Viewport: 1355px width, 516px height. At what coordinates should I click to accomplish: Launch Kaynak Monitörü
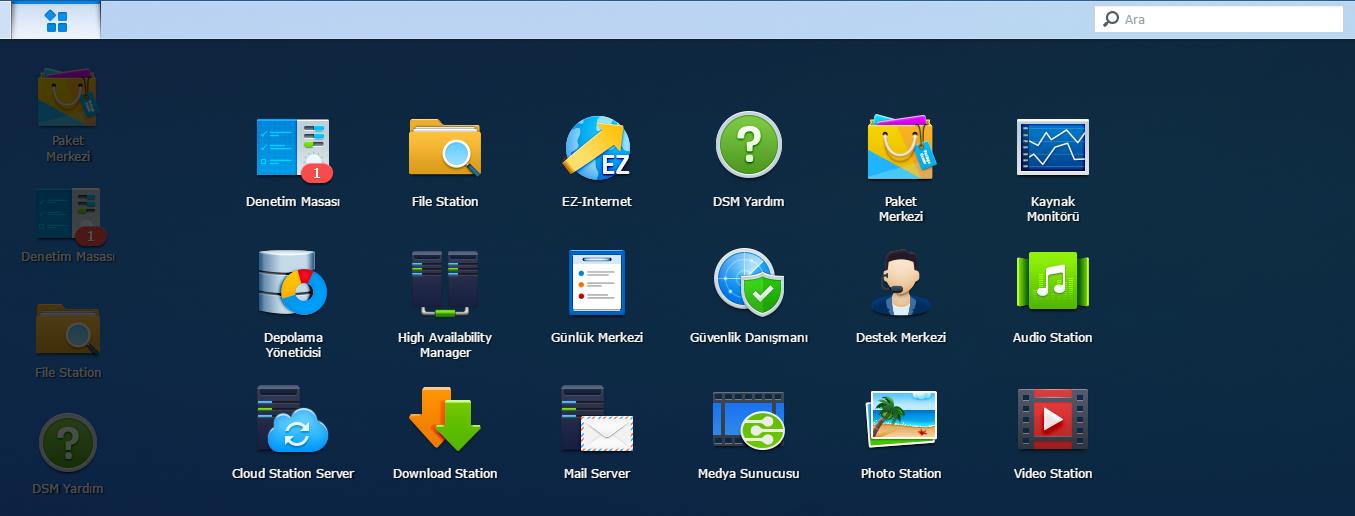click(x=1053, y=148)
